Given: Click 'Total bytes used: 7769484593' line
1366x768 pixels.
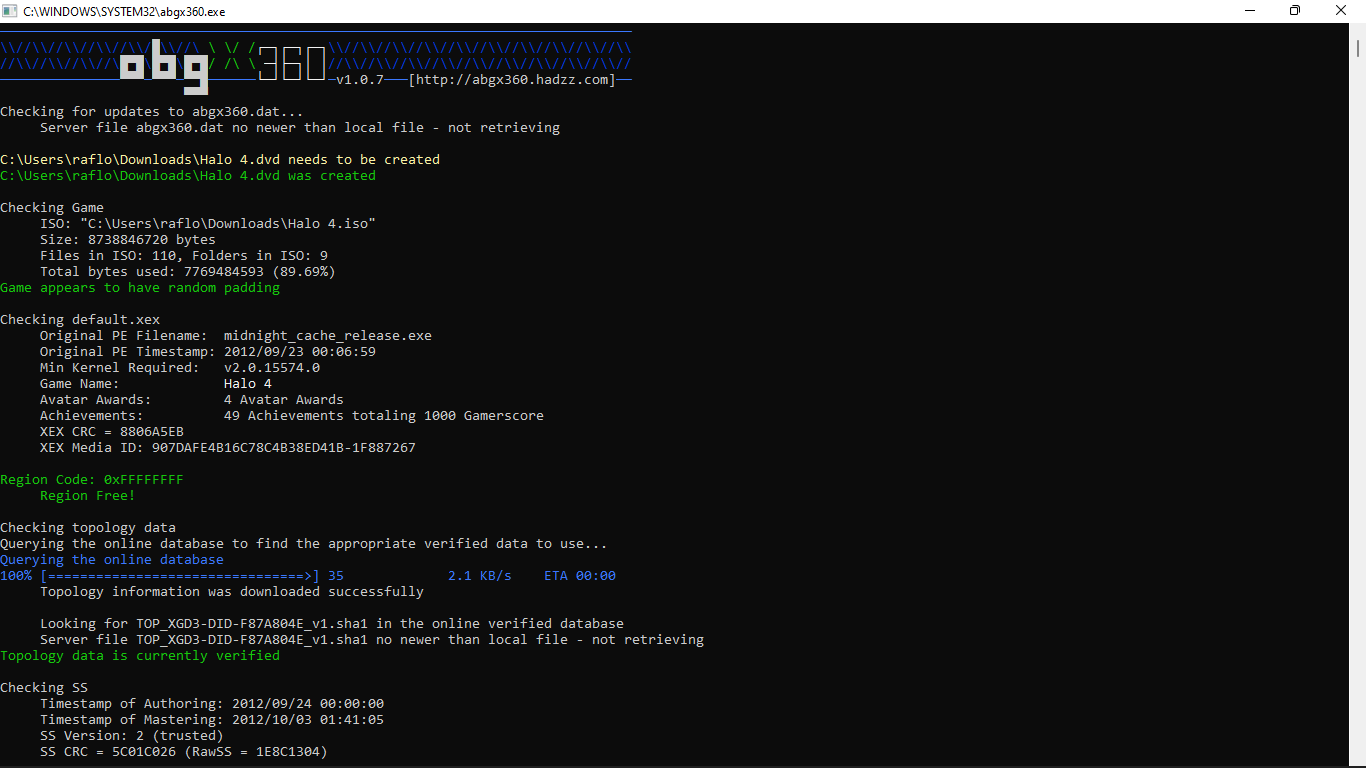Looking at the screenshot, I should pyautogui.click(x=188, y=272).
